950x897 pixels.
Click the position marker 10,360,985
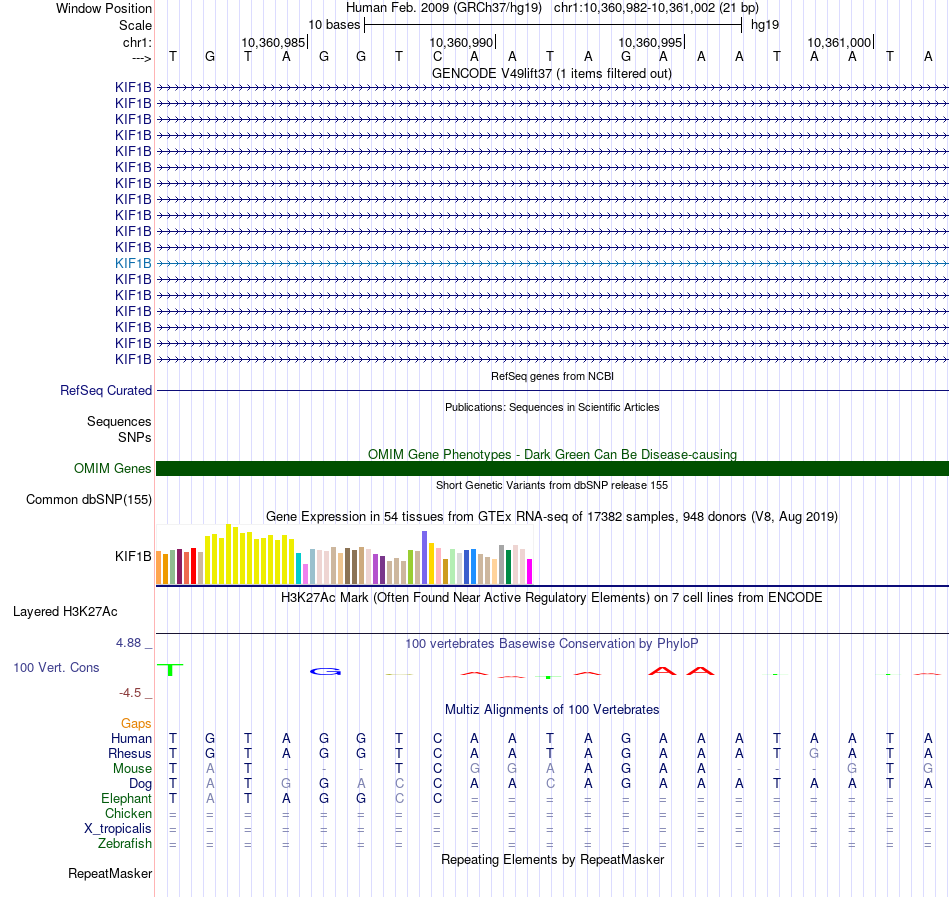point(273,42)
